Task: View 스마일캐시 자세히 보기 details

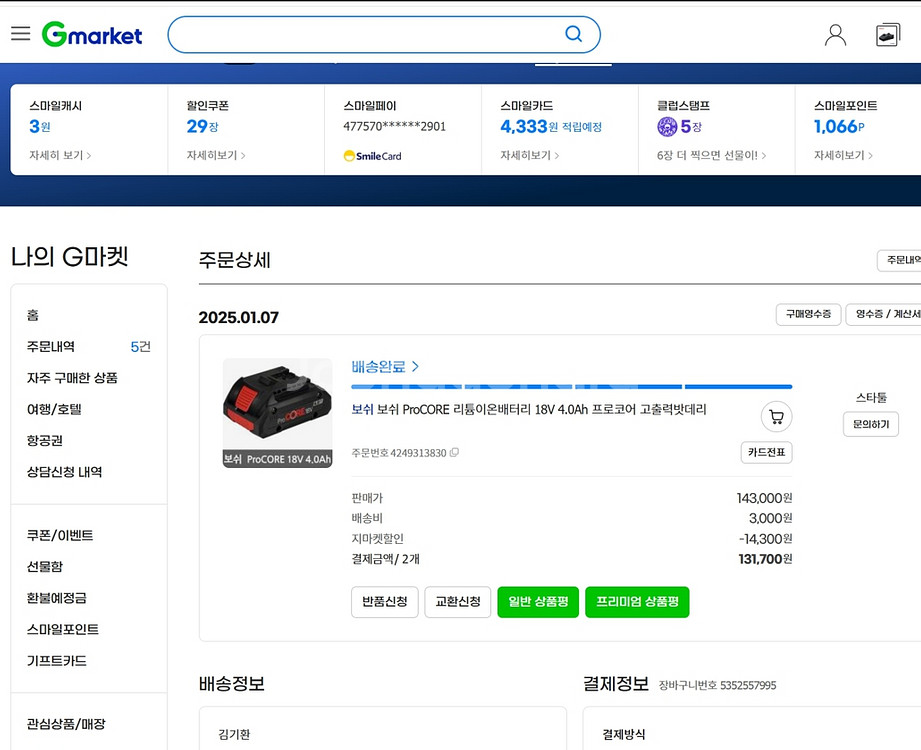Action: (x=60, y=155)
